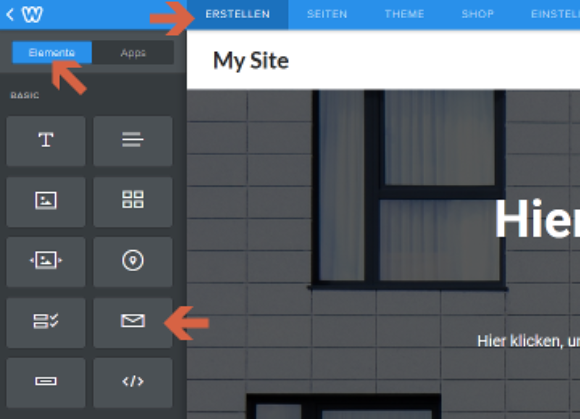This screenshot has height=419, width=580.
Task: Select the Map pin element
Action: coord(133,262)
